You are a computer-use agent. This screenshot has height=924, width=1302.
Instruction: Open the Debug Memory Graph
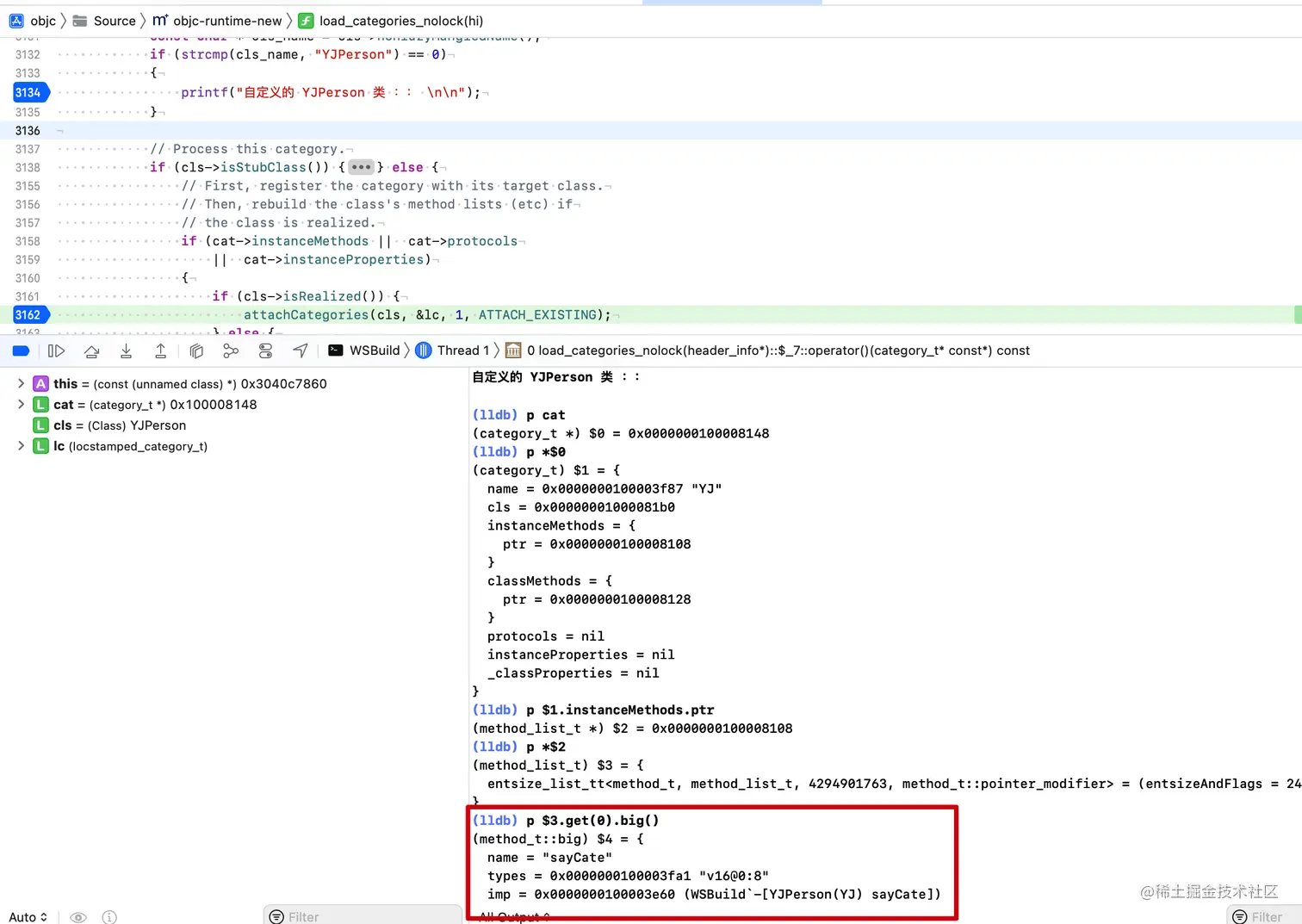(x=231, y=350)
